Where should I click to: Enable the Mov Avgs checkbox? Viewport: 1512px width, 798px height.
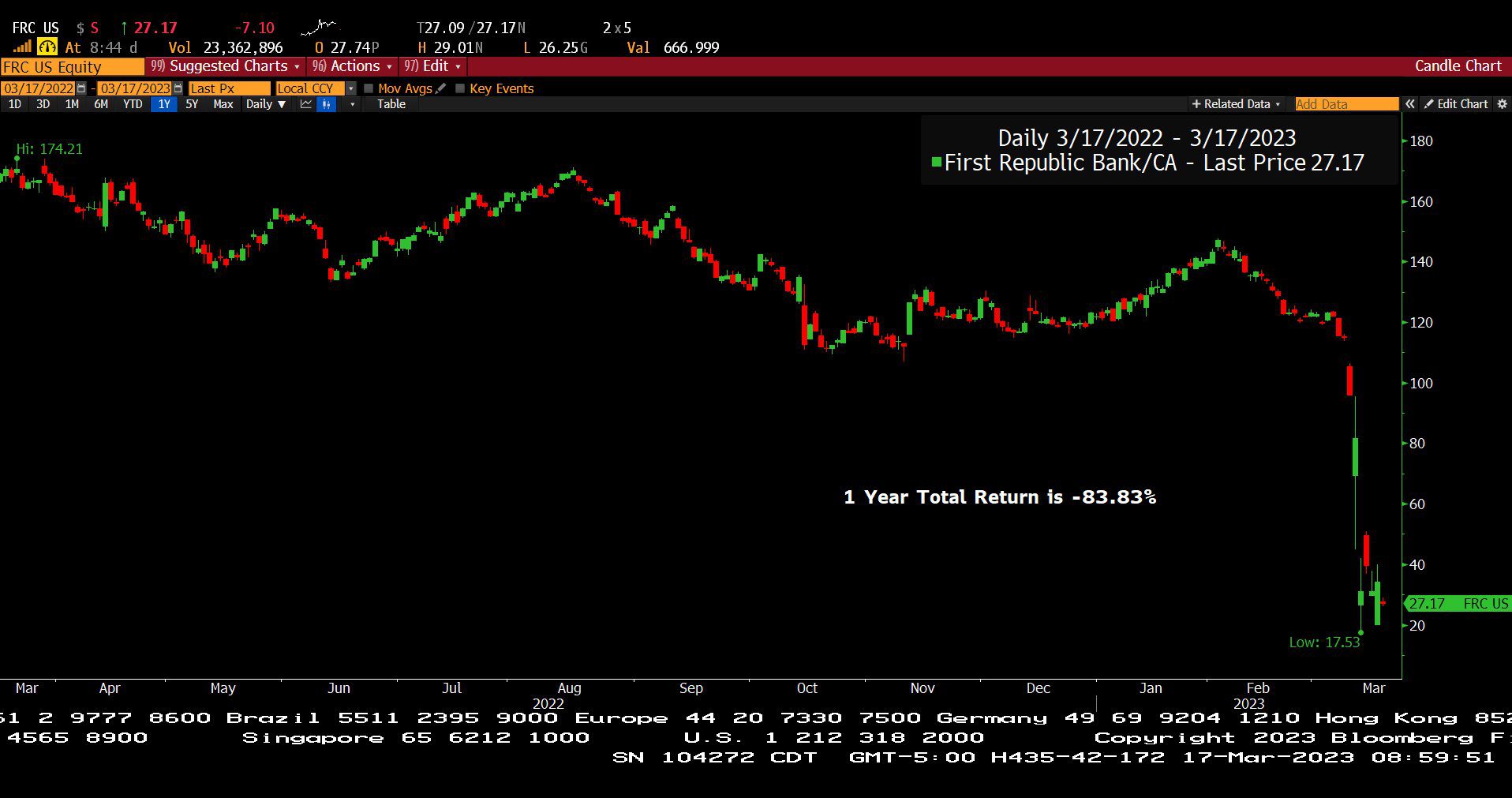coord(369,88)
